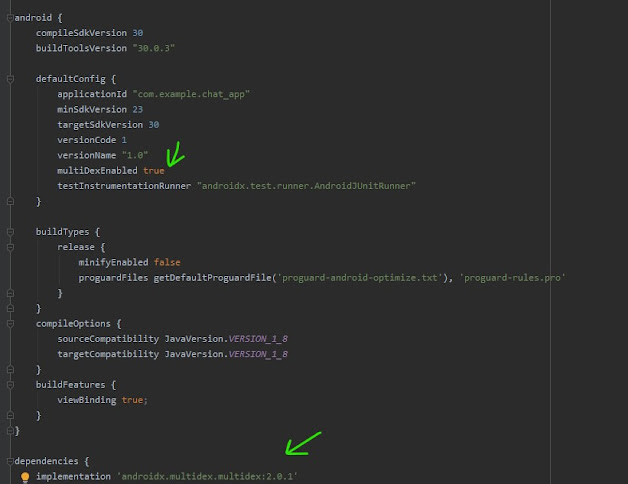Click the multidex dependency string 'androidx.multidex.multidex:2.0.1'
The height and width of the screenshot is (484, 628).
[x=207, y=477]
